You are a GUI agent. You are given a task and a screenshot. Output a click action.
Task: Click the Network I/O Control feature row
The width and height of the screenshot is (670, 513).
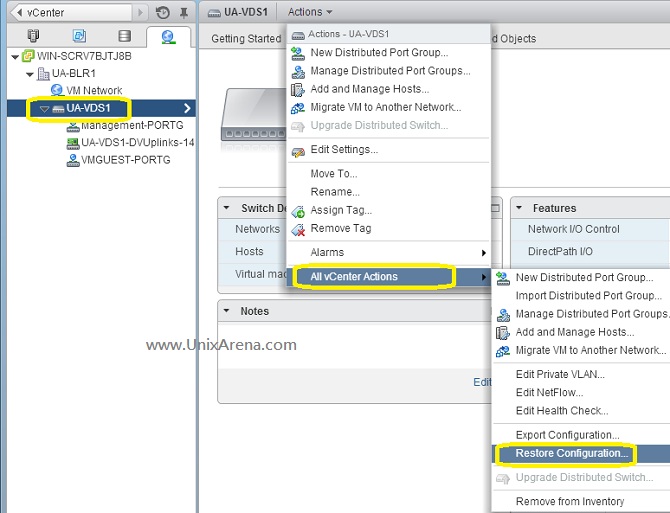(591, 229)
